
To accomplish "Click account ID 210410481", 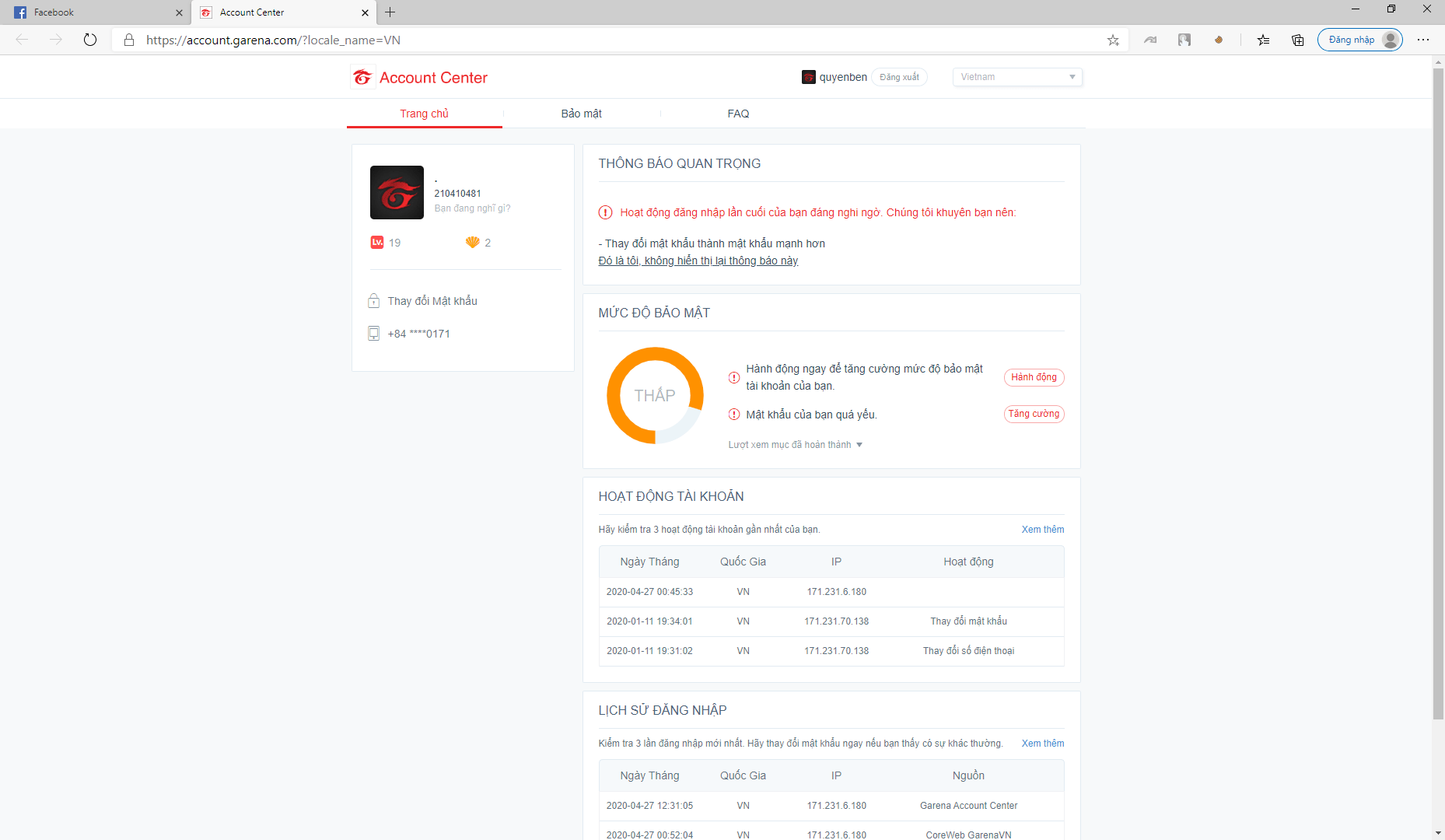I will (457, 194).
